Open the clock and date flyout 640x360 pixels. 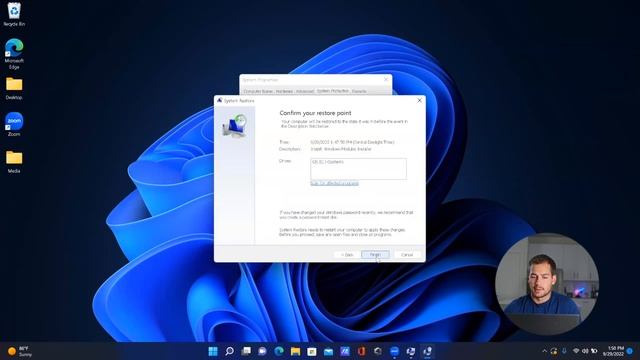(x=613, y=351)
